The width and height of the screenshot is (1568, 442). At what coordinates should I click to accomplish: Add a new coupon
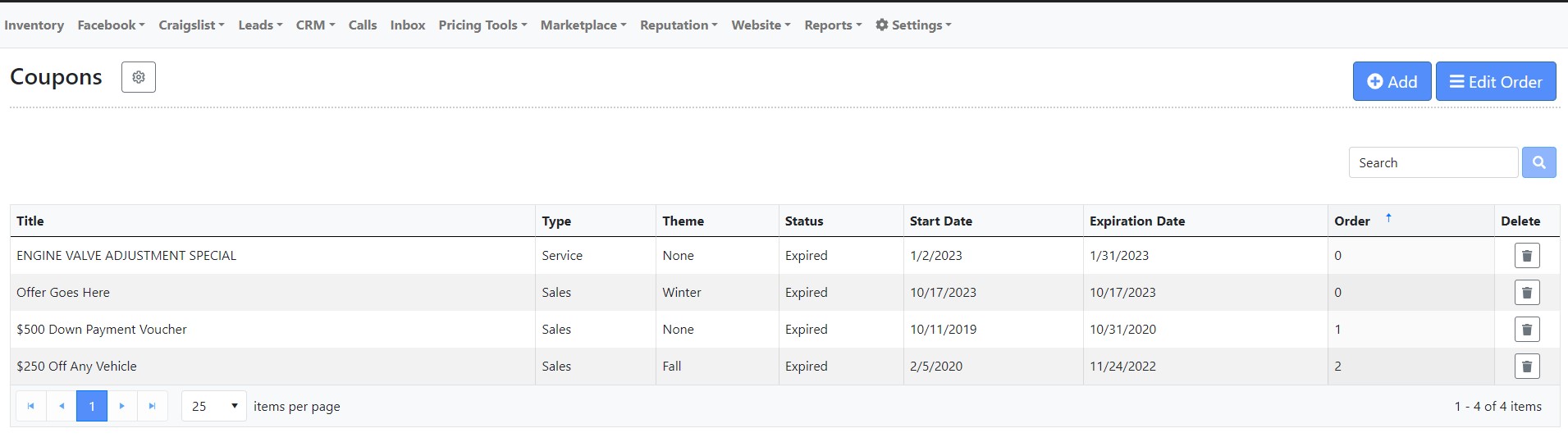(1392, 81)
